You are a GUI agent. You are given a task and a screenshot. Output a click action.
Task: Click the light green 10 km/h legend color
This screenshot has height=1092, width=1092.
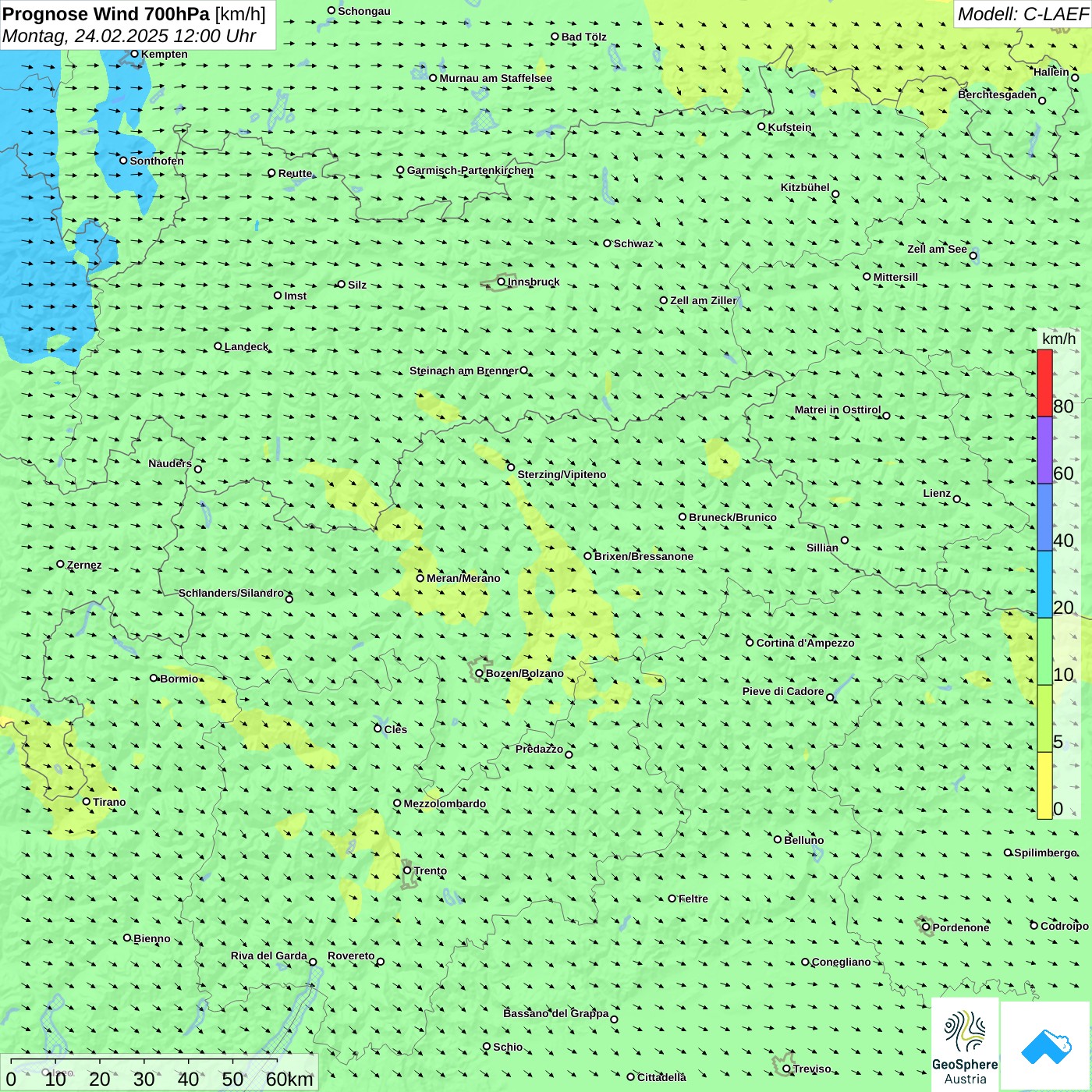(x=1044, y=651)
